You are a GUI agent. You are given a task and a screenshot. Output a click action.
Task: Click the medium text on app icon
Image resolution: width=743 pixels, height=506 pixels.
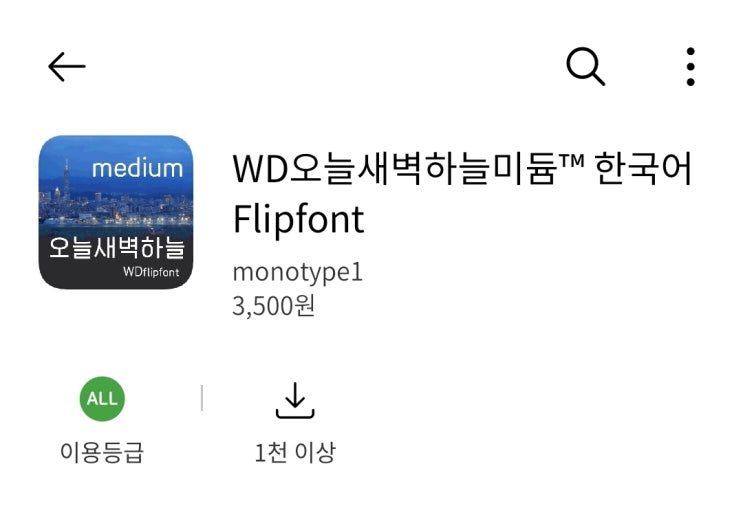tap(137, 169)
